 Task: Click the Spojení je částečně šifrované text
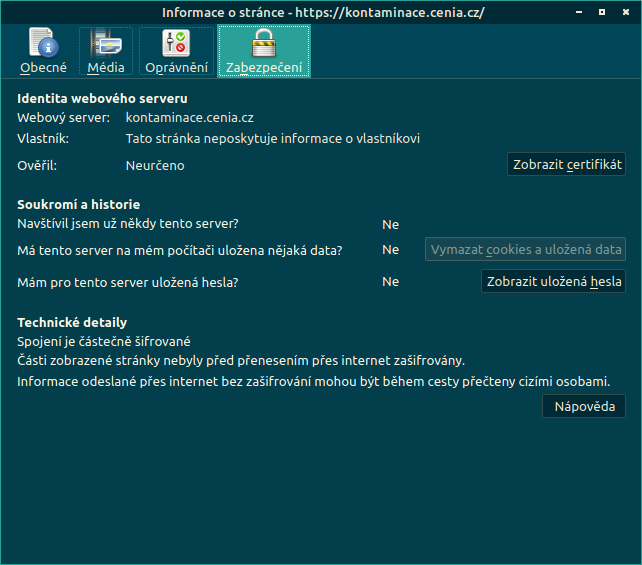(x=104, y=341)
